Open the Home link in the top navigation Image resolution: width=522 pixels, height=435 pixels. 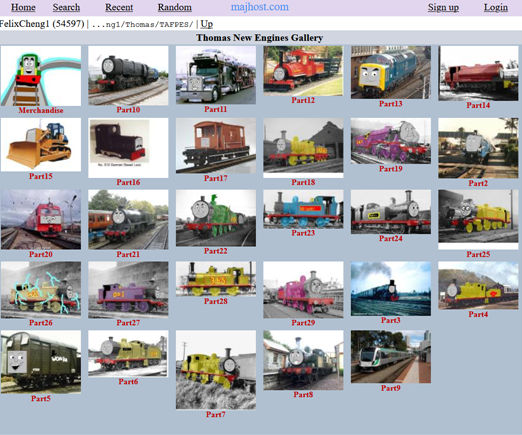(x=23, y=7)
